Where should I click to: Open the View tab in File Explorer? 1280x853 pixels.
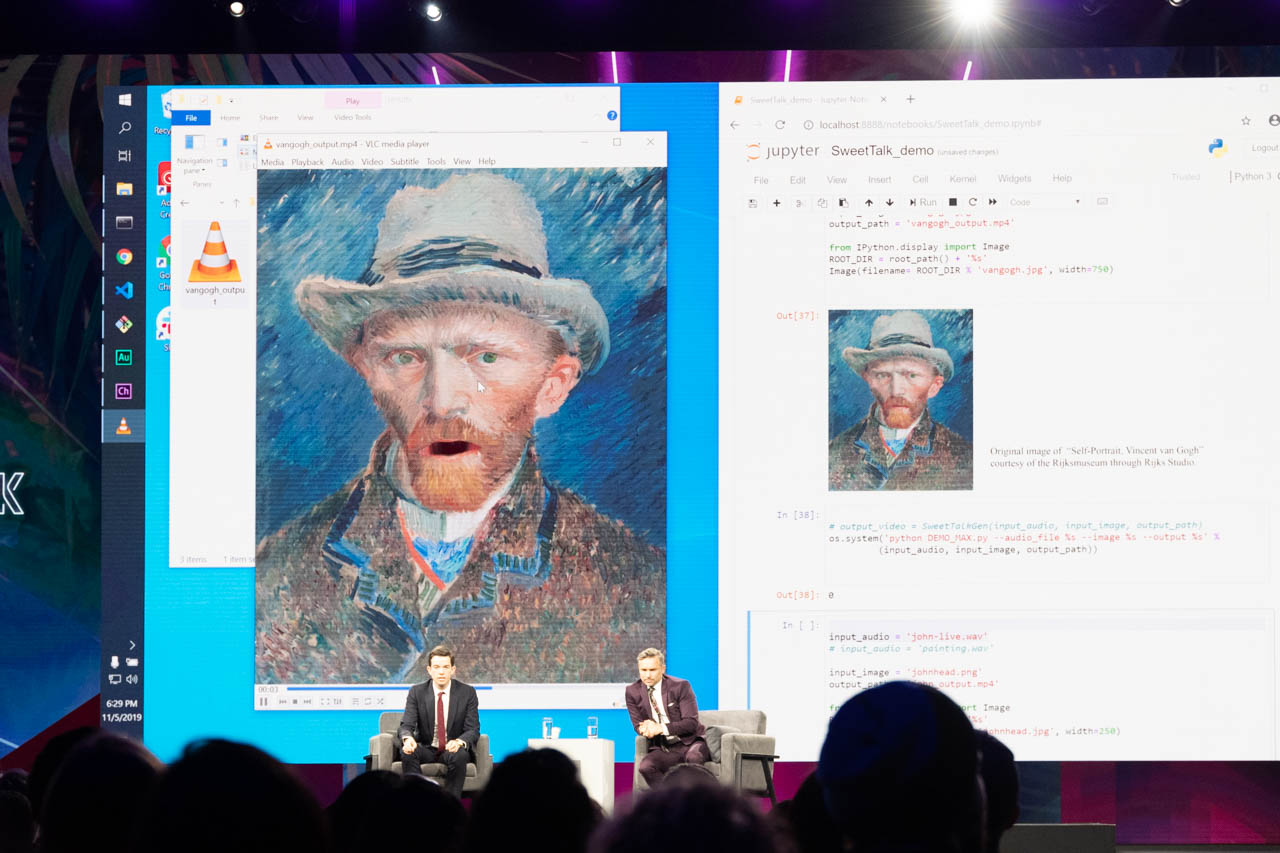[305, 118]
